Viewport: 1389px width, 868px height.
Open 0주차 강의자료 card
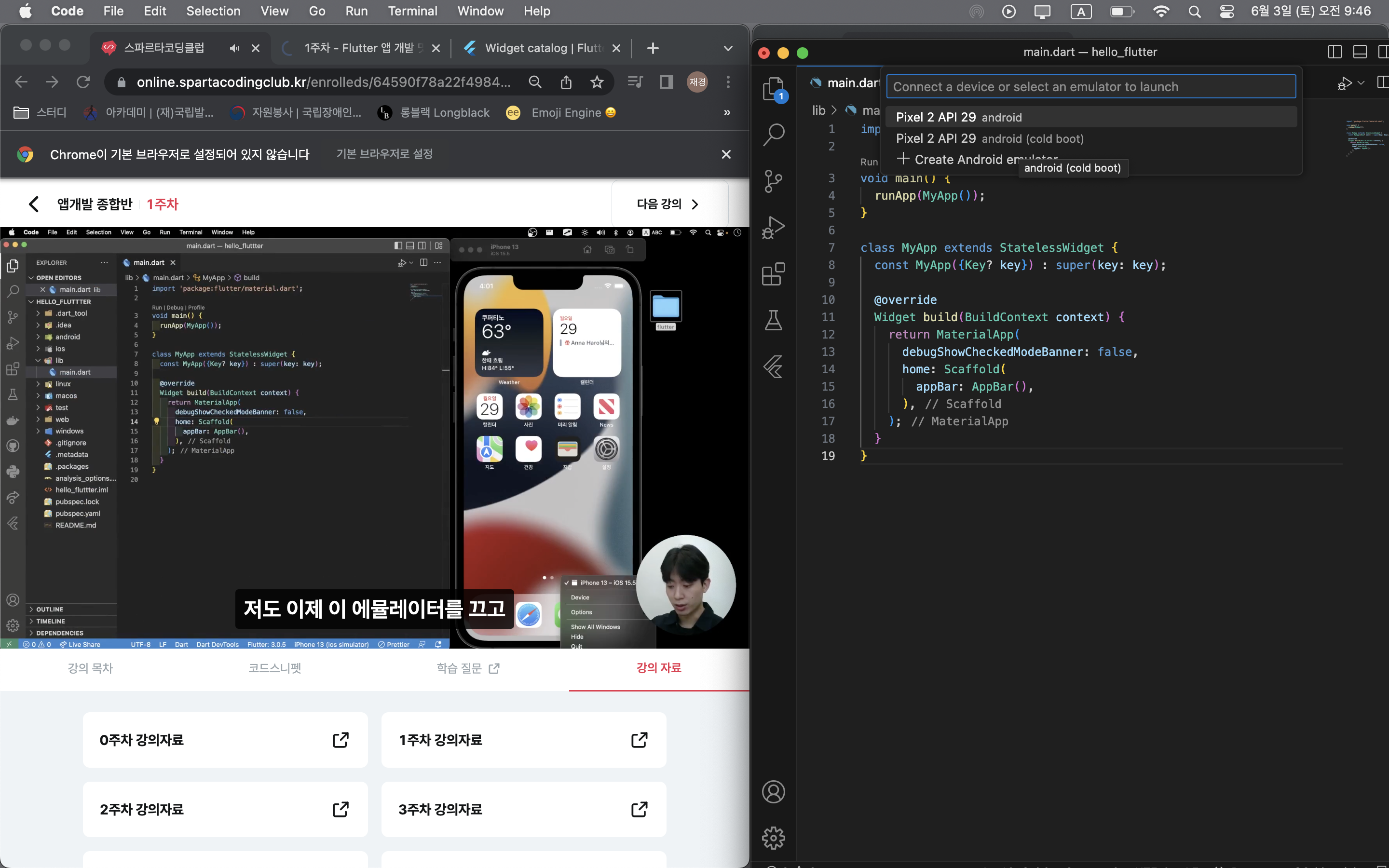pos(225,739)
